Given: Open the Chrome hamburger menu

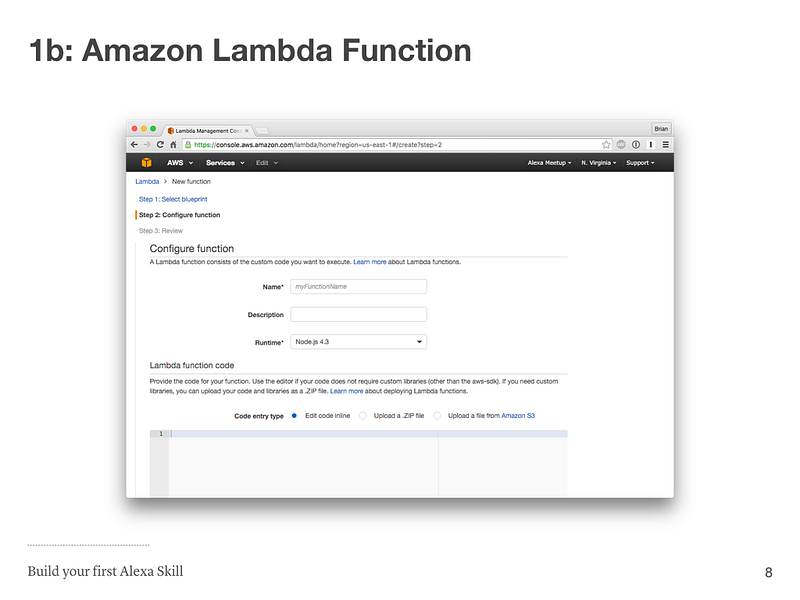Looking at the screenshot, I should (x=666, y=145).
